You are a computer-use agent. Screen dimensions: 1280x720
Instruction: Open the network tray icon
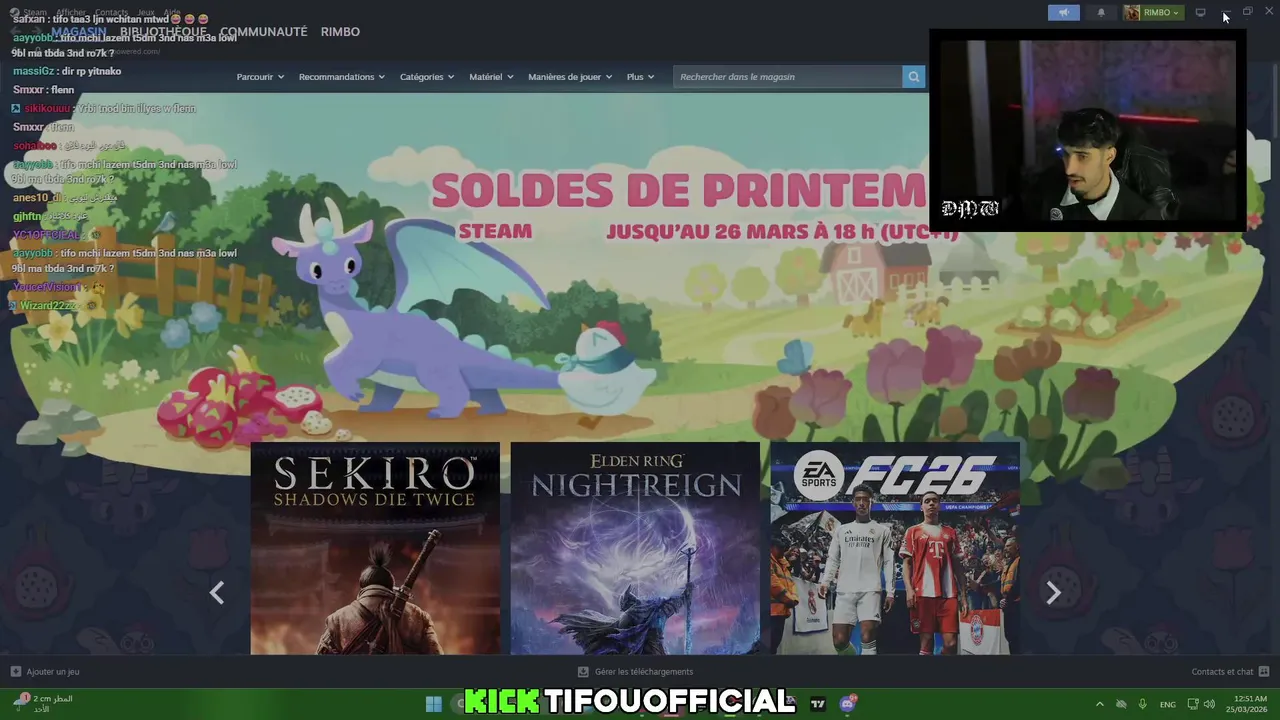[x=1192, y=704]
